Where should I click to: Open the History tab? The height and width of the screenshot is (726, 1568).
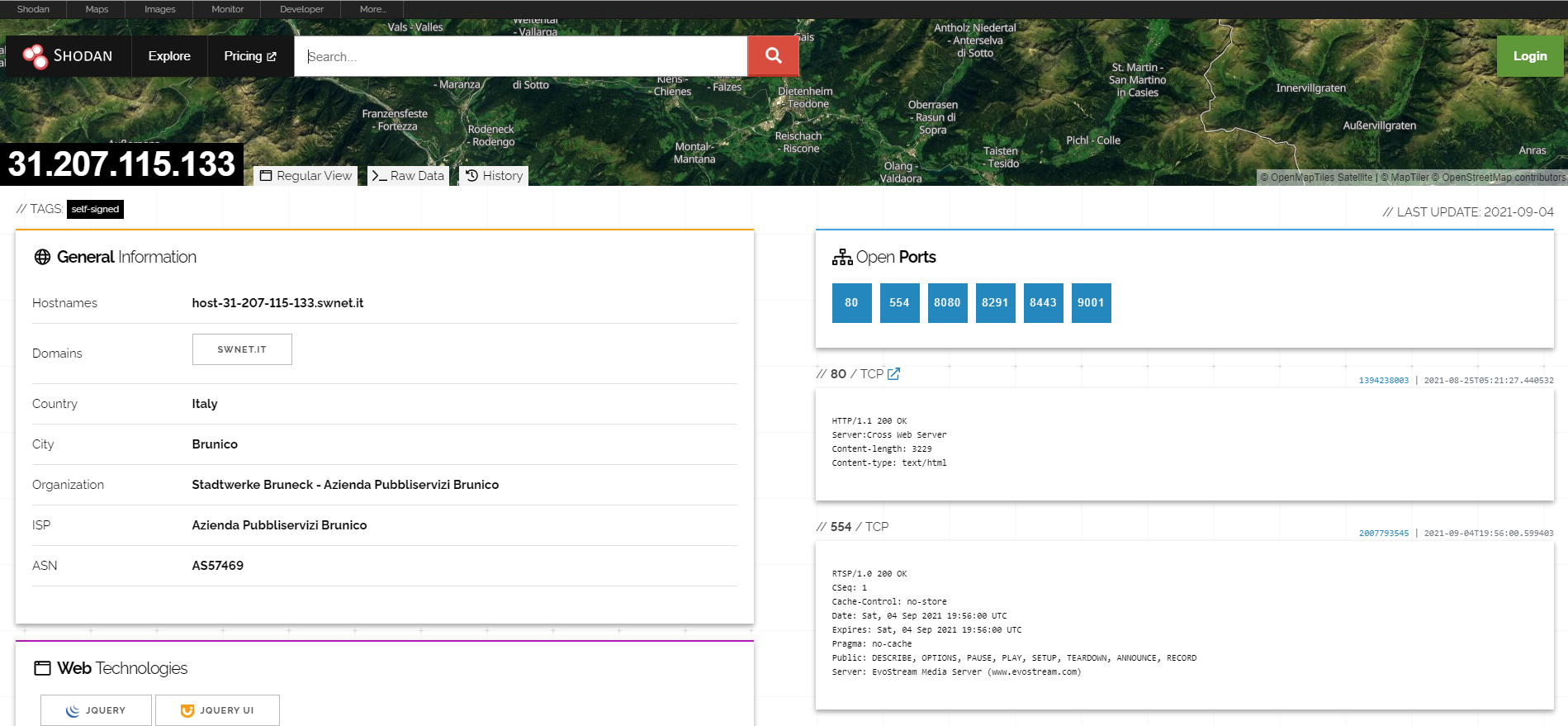coord(494,176)
